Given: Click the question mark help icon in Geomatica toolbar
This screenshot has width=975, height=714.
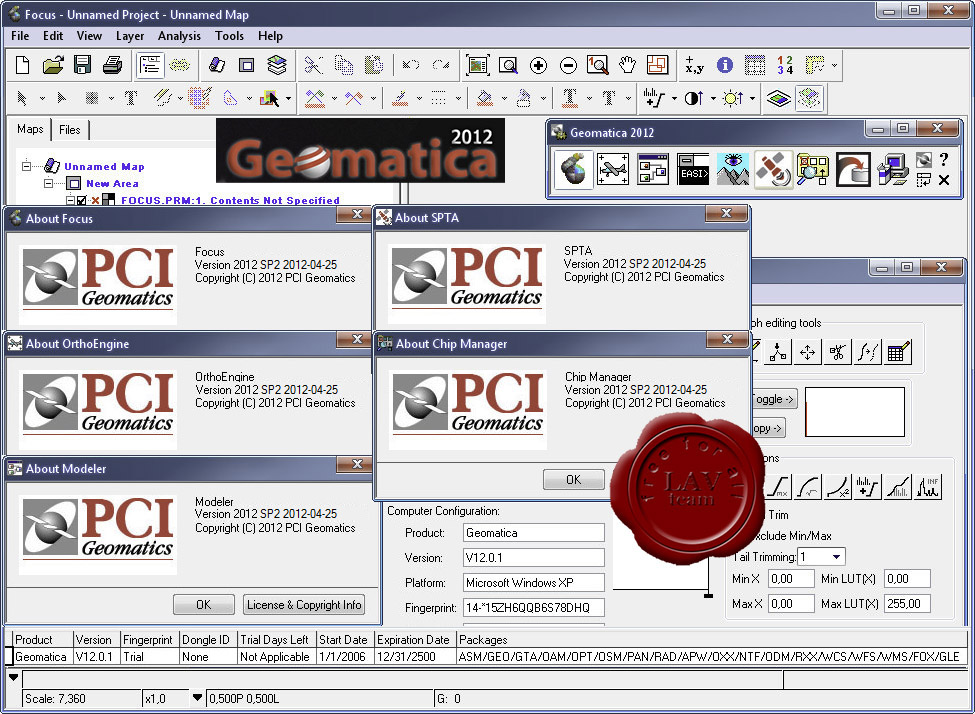Looking at the screenshot, I should click(x=944, y=160).
